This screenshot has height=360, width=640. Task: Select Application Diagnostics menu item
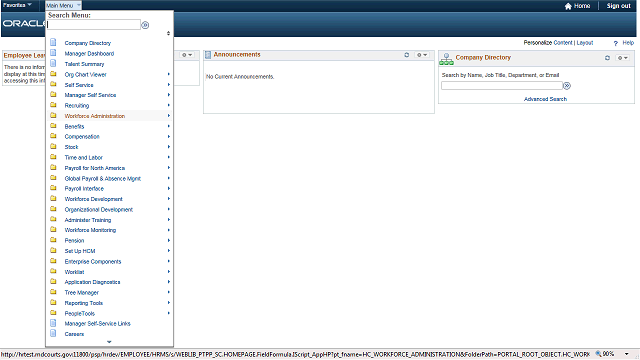pyautogui.click(x=92, y=282)
